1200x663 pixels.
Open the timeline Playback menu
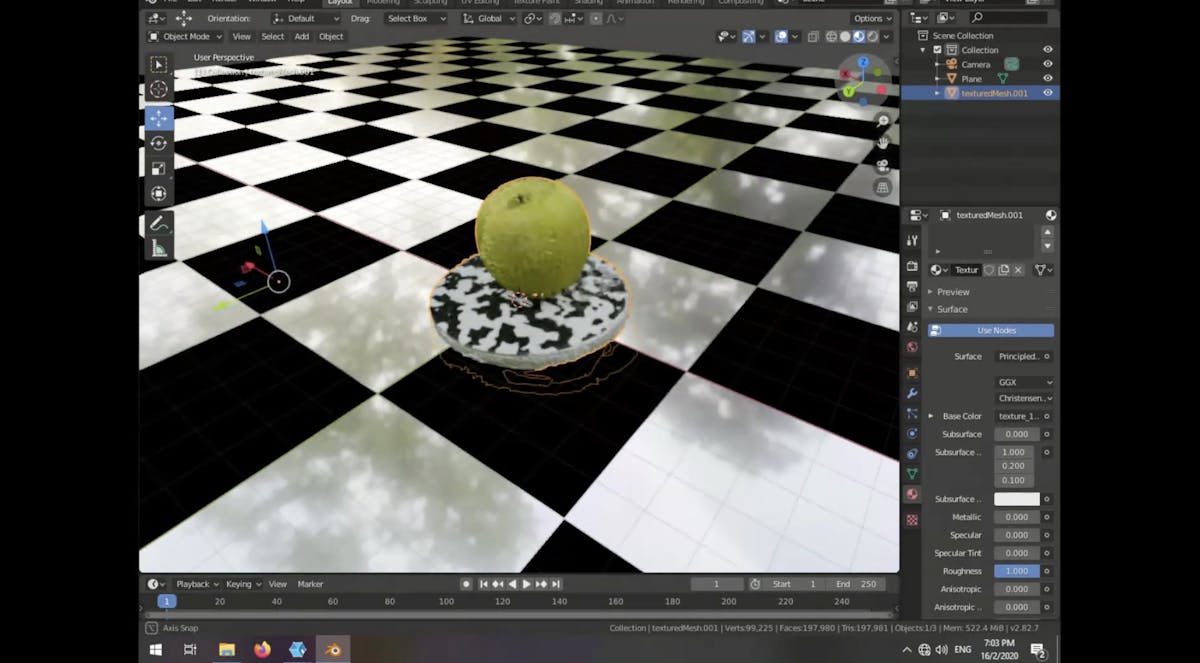click(x=197, y=584)
